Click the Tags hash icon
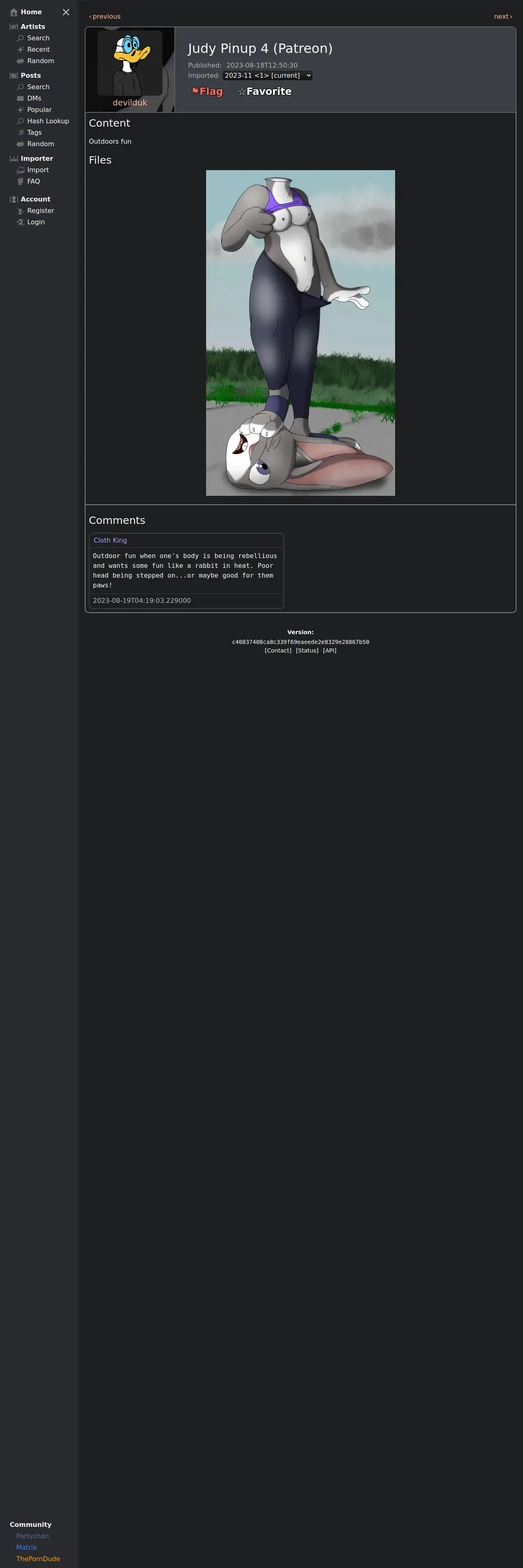Image resolution: width=523 pixels, height=1568 pixels. tap(21, 133)
